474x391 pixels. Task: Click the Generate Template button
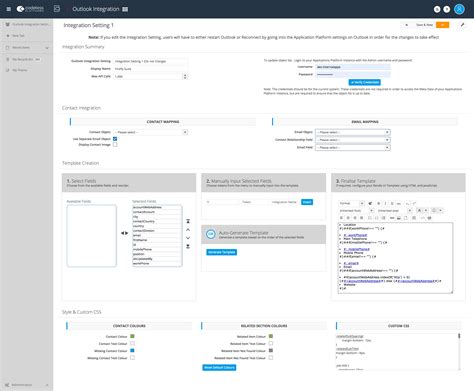point(222,252)
